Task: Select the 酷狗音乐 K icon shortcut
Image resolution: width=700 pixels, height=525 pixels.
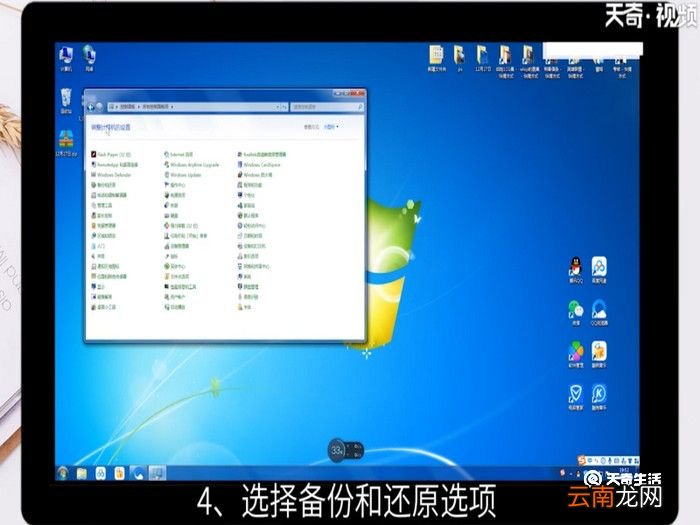Action: click(x=599, y=397)
